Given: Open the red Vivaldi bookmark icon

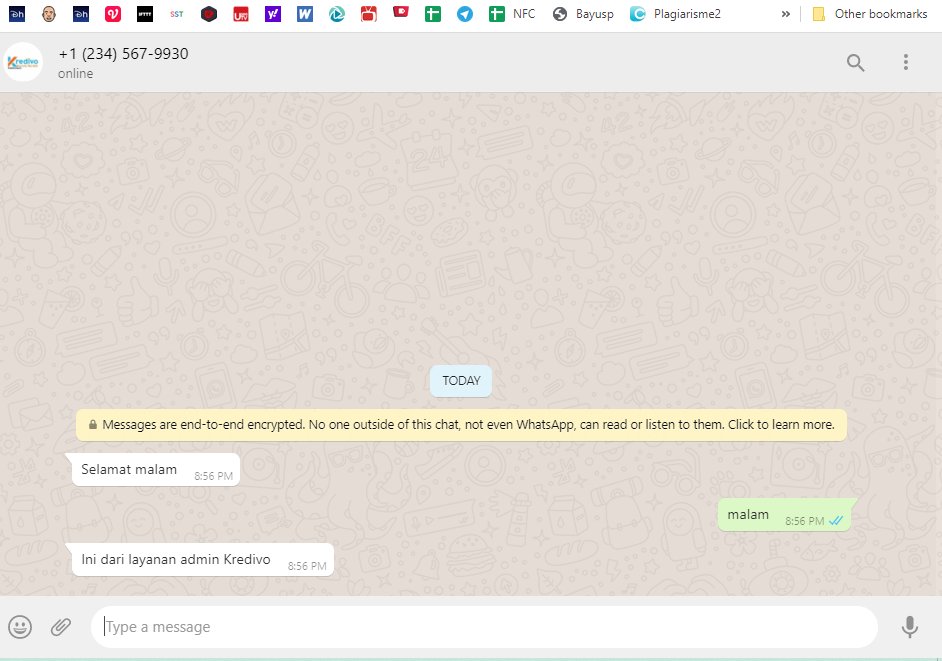Looking at the screenshot, I should [x=113, y=14].
